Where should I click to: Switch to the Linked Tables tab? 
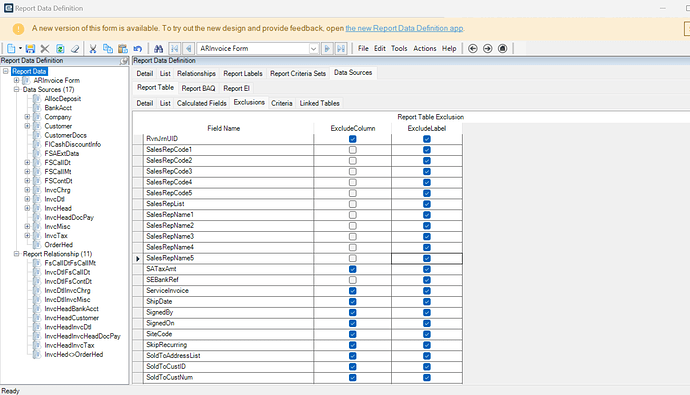tap(319, 103)
